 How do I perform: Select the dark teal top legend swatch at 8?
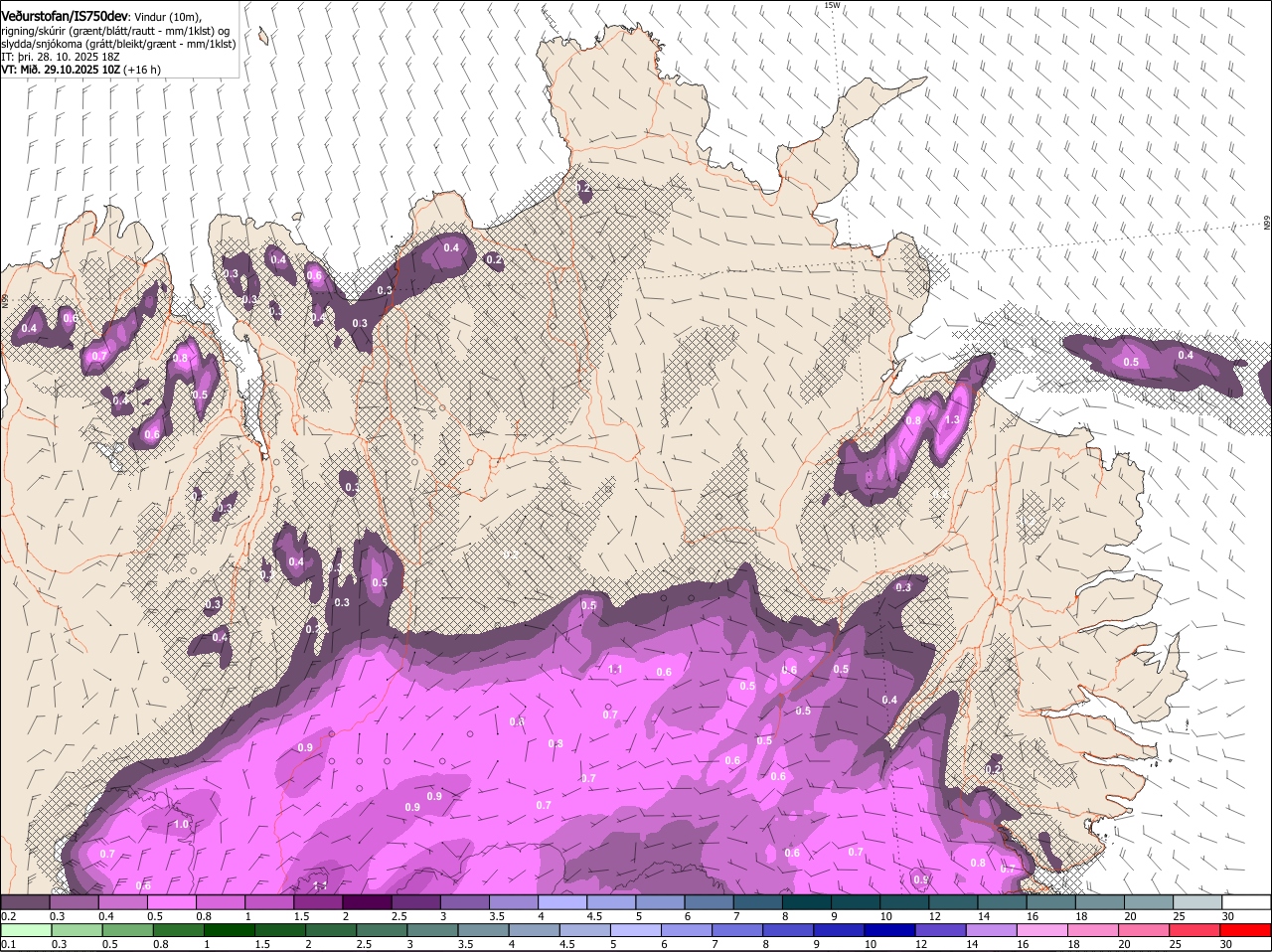(807, 902)
